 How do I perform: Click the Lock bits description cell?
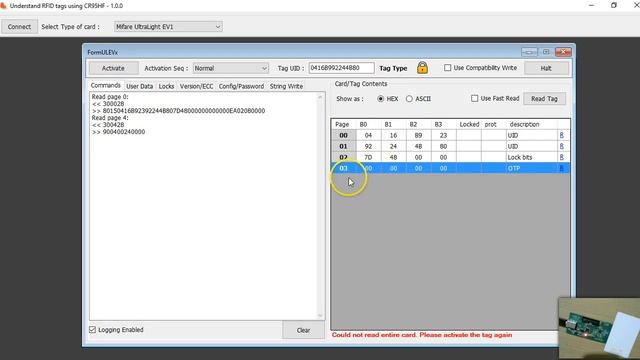pos(531,157)
